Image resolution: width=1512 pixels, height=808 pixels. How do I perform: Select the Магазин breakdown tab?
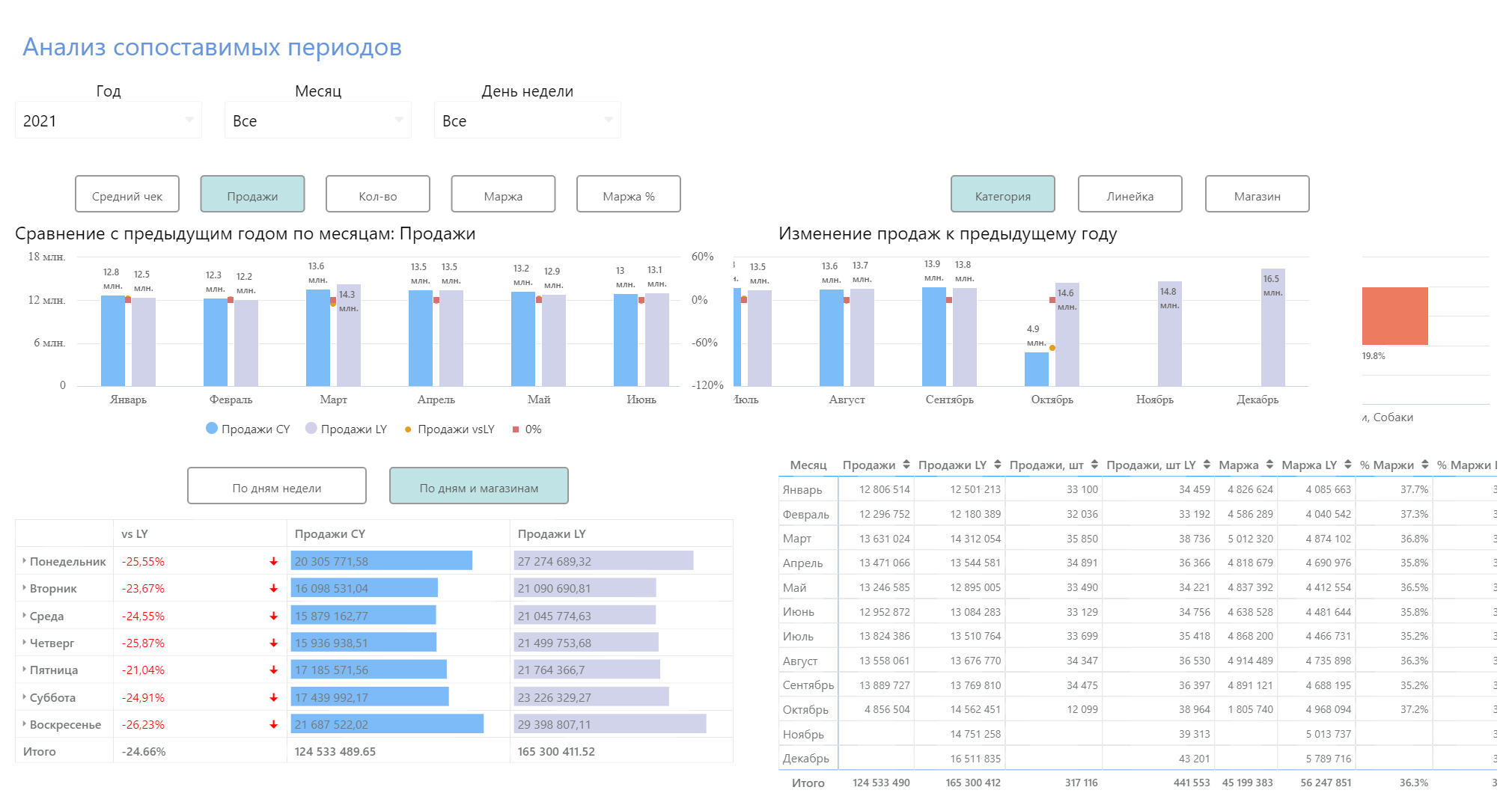[x=1257, y=195]
